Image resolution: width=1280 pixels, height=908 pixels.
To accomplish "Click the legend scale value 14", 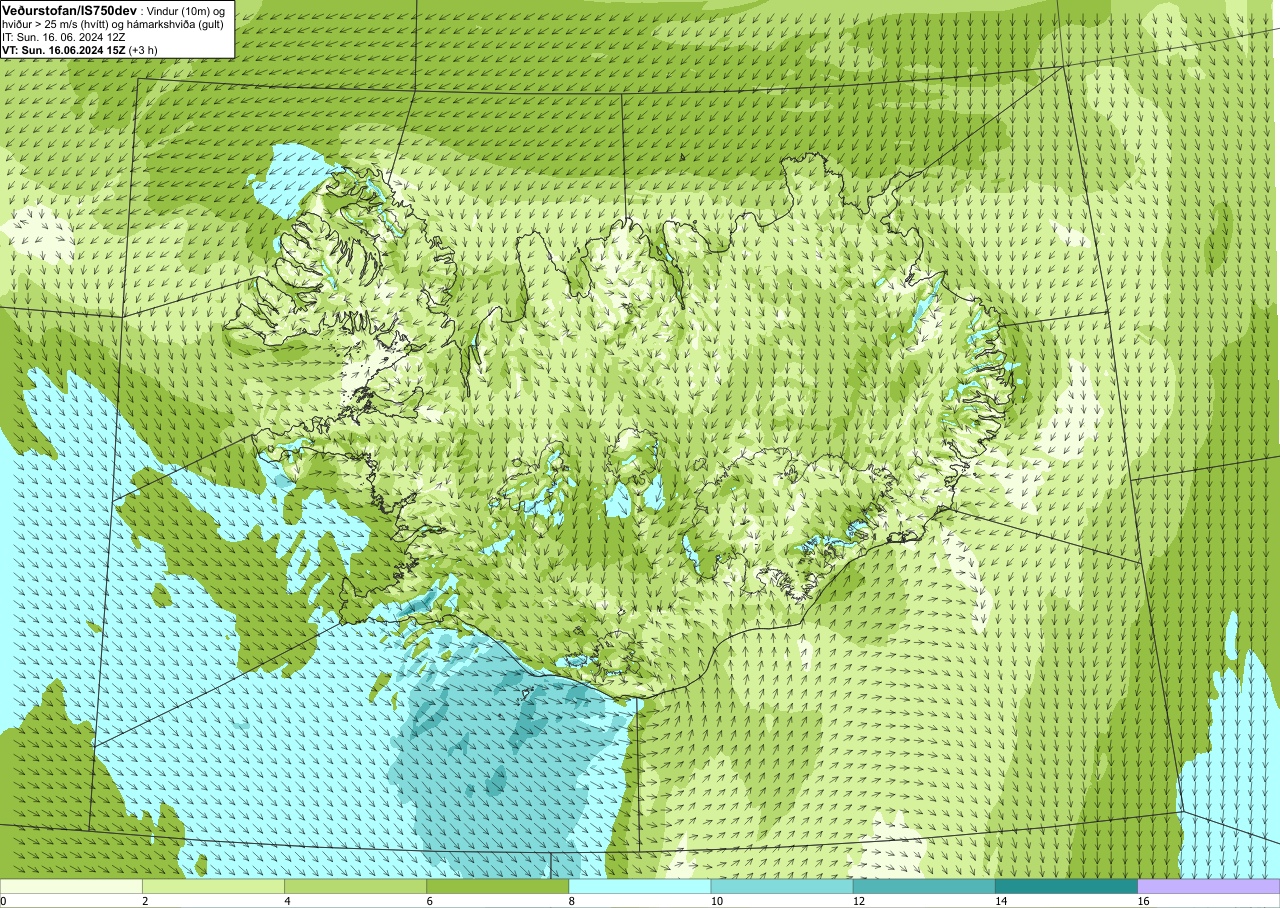I will pos(1000,901).
